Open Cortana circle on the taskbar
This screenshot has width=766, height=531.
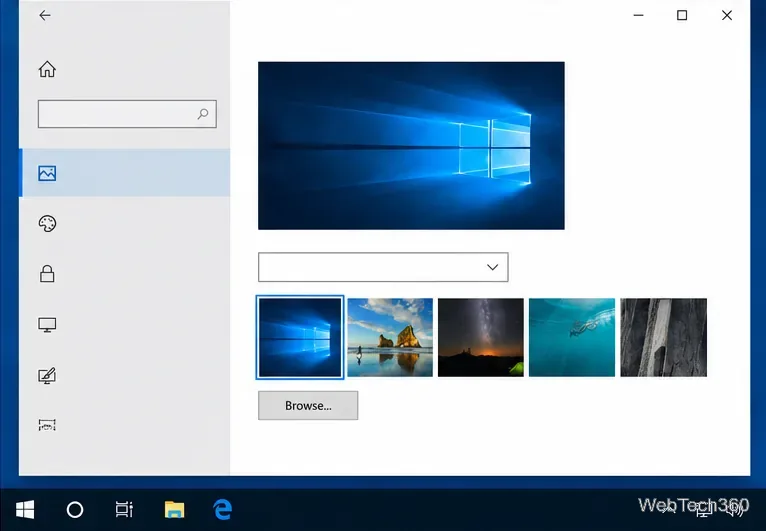(75, 510)
